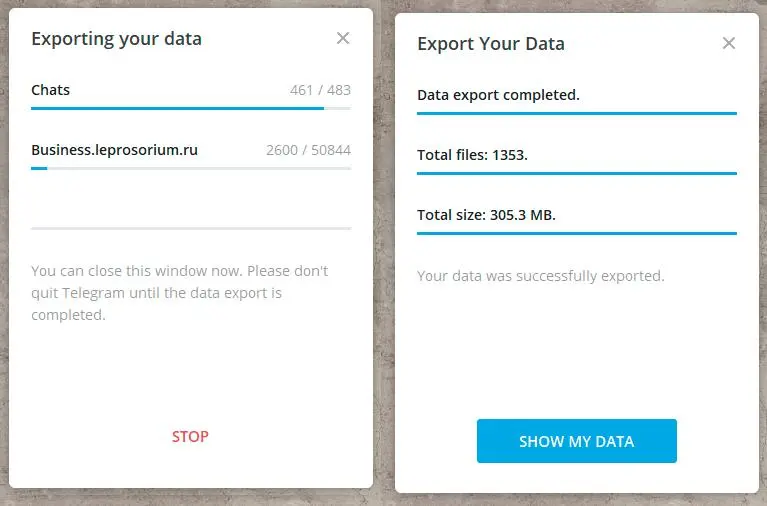Screen dimensions: 767x506
Task: Click the Exporting your data title
Action: click(x=116, y=39)
